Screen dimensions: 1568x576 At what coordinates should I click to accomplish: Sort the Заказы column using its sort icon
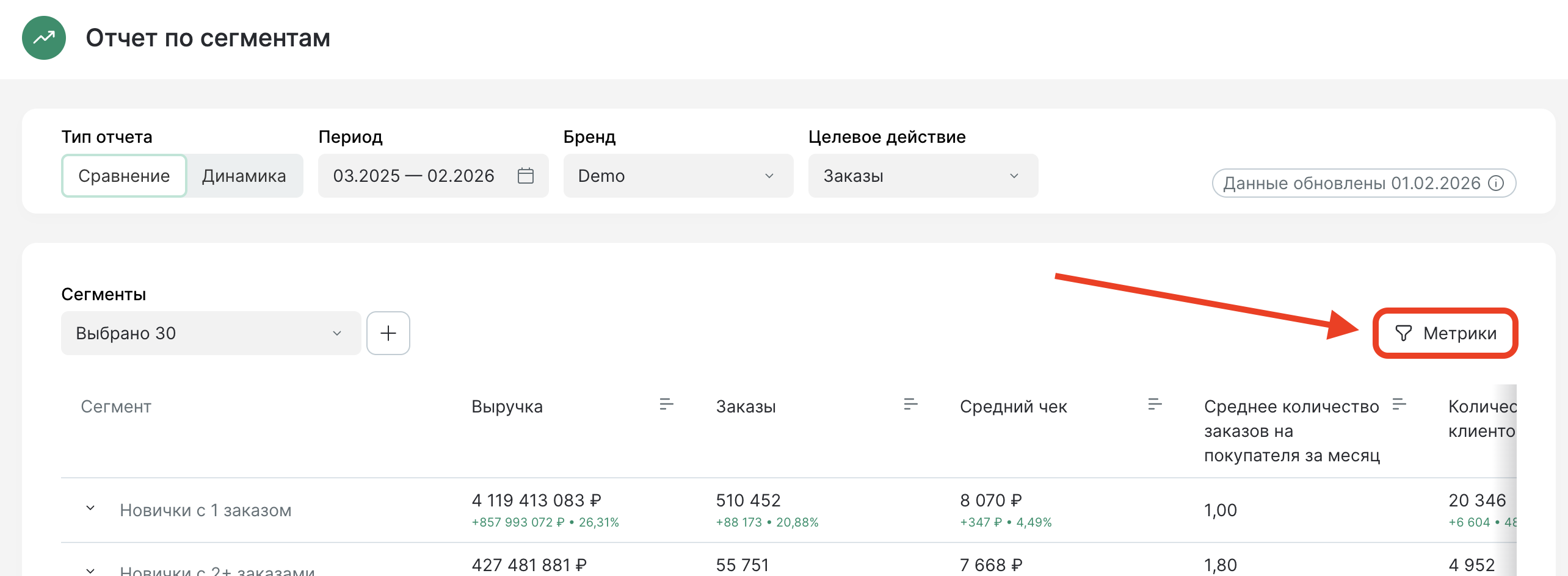[x=910, y=403]
